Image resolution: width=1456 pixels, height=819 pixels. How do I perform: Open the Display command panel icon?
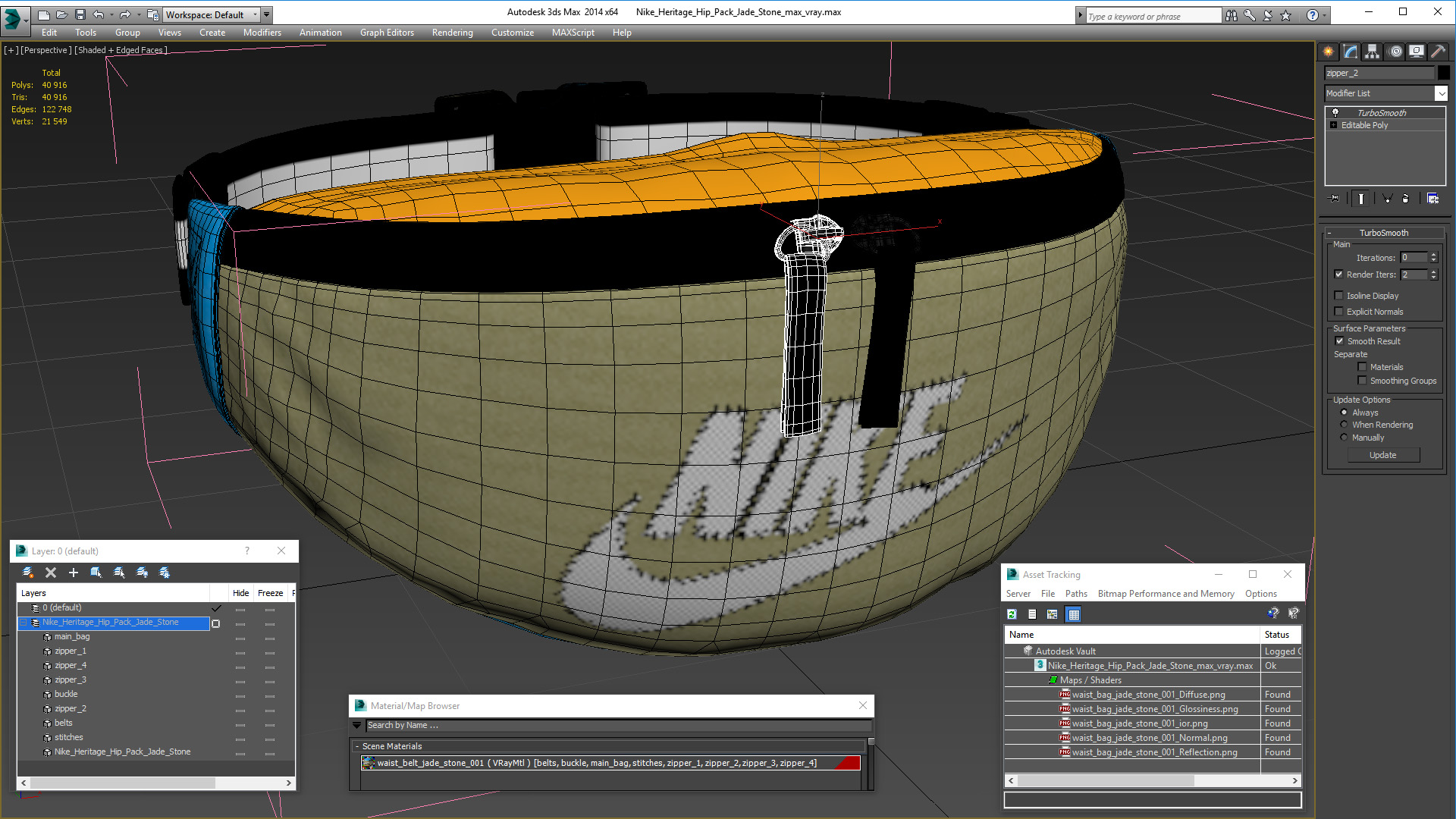point(1417,52)
